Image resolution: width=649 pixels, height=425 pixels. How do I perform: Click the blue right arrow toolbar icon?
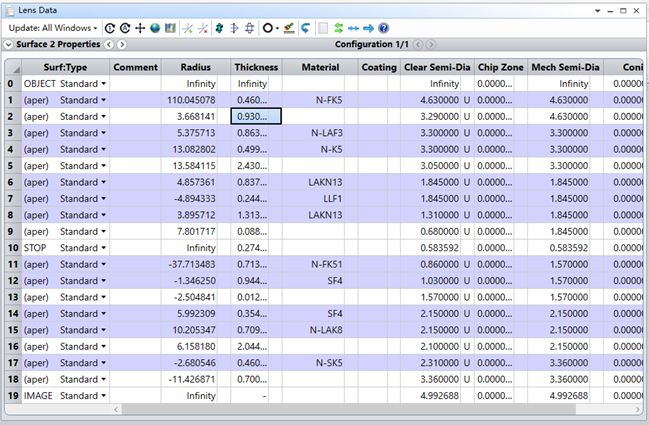369,28
